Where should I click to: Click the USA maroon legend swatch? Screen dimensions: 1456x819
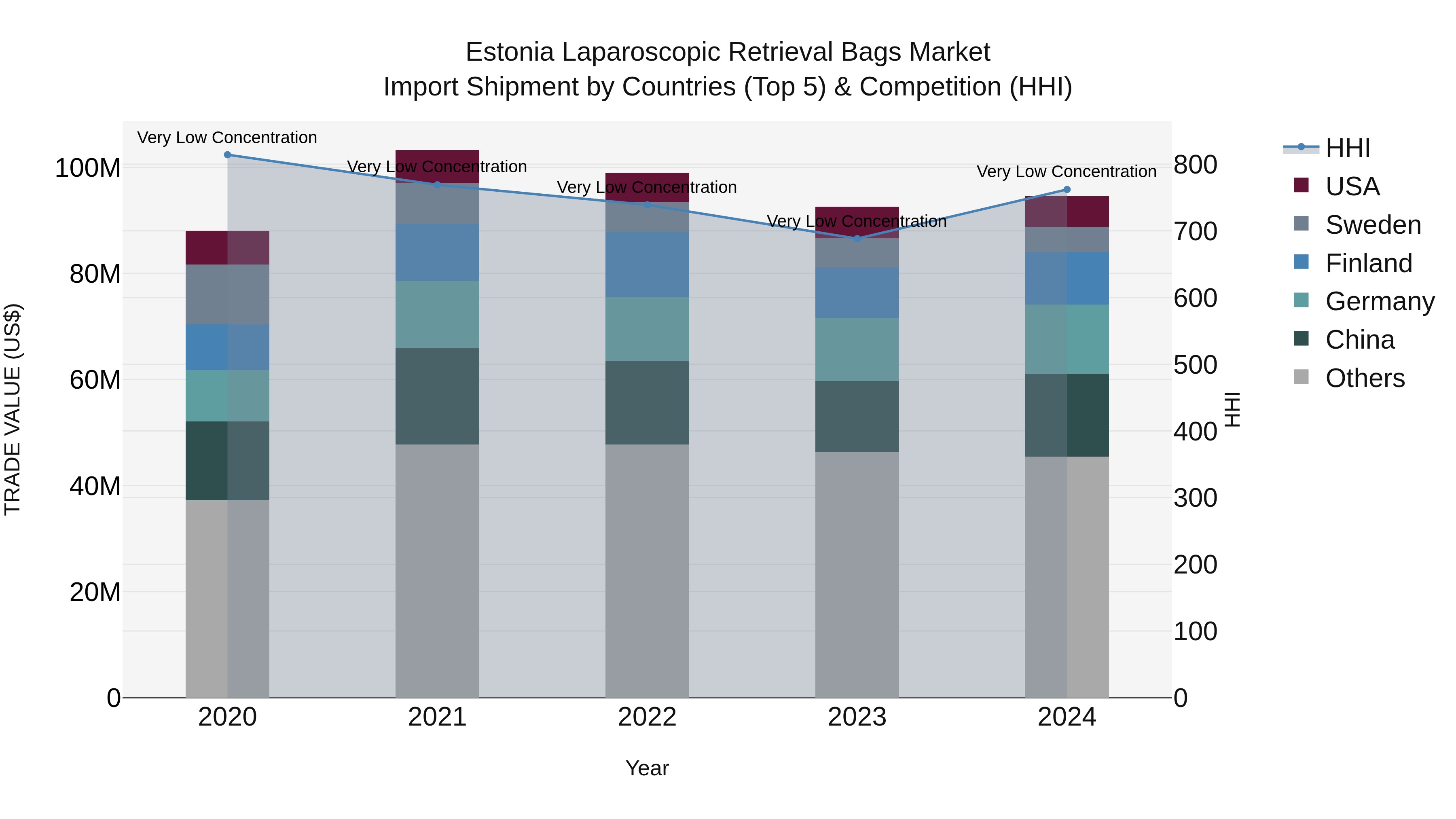click(x=1301, y=185)
